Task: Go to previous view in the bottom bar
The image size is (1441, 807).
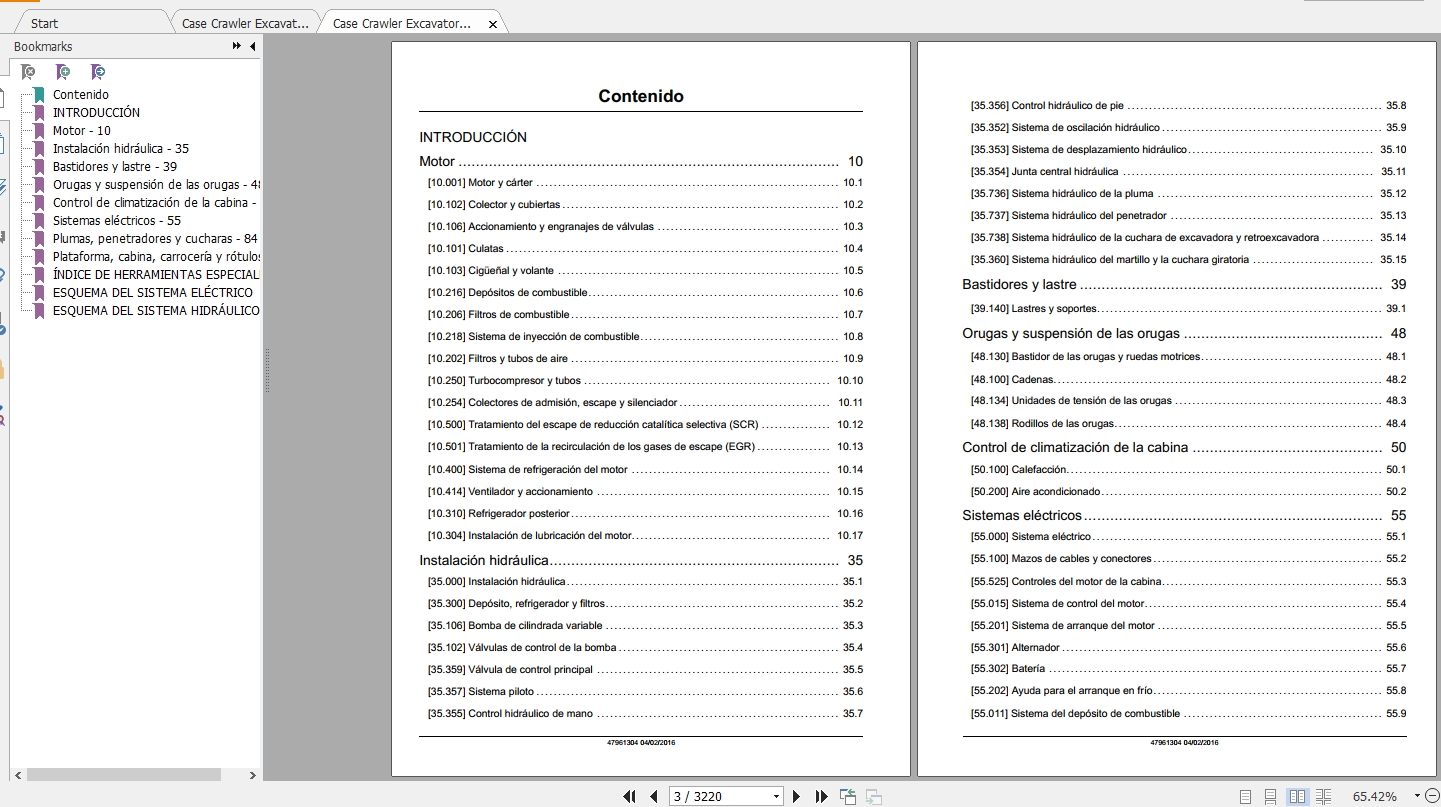Action: [848, 797]
